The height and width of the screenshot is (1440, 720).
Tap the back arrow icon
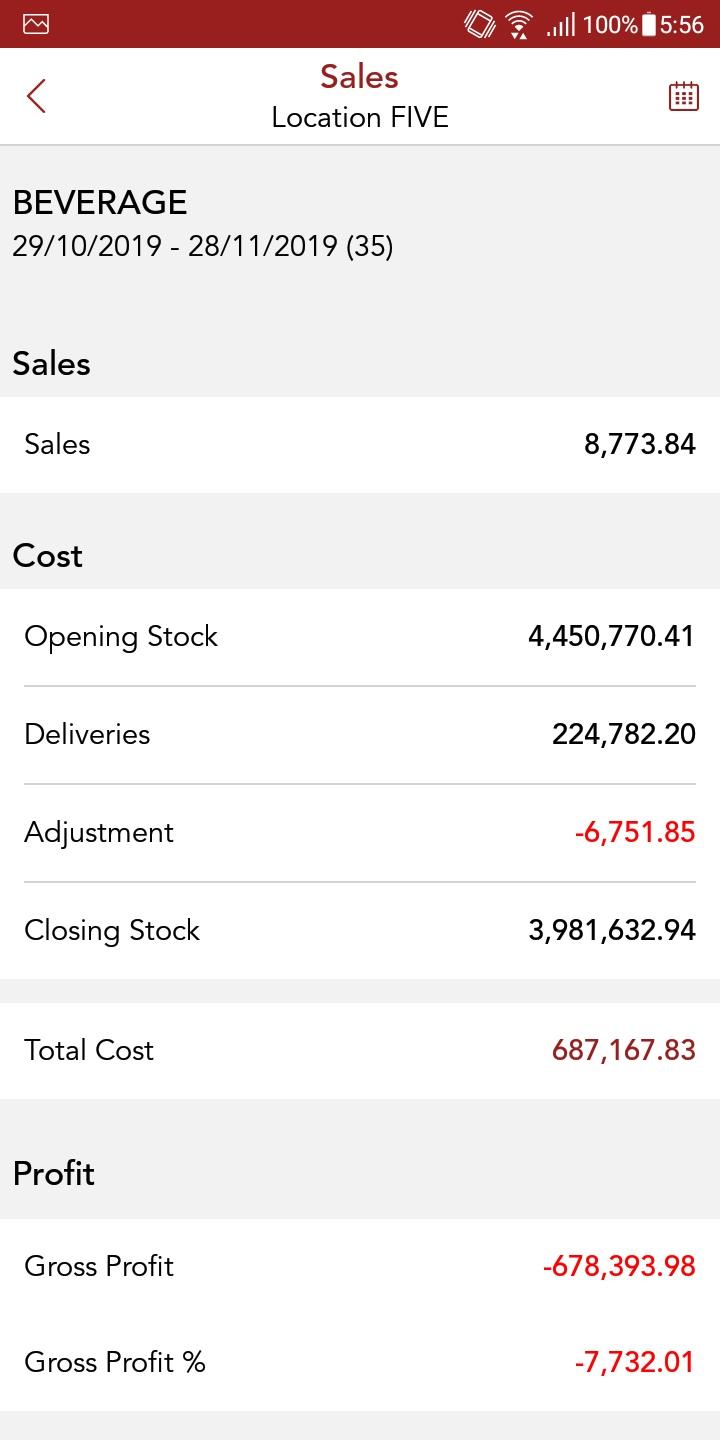tap(37, 97)
